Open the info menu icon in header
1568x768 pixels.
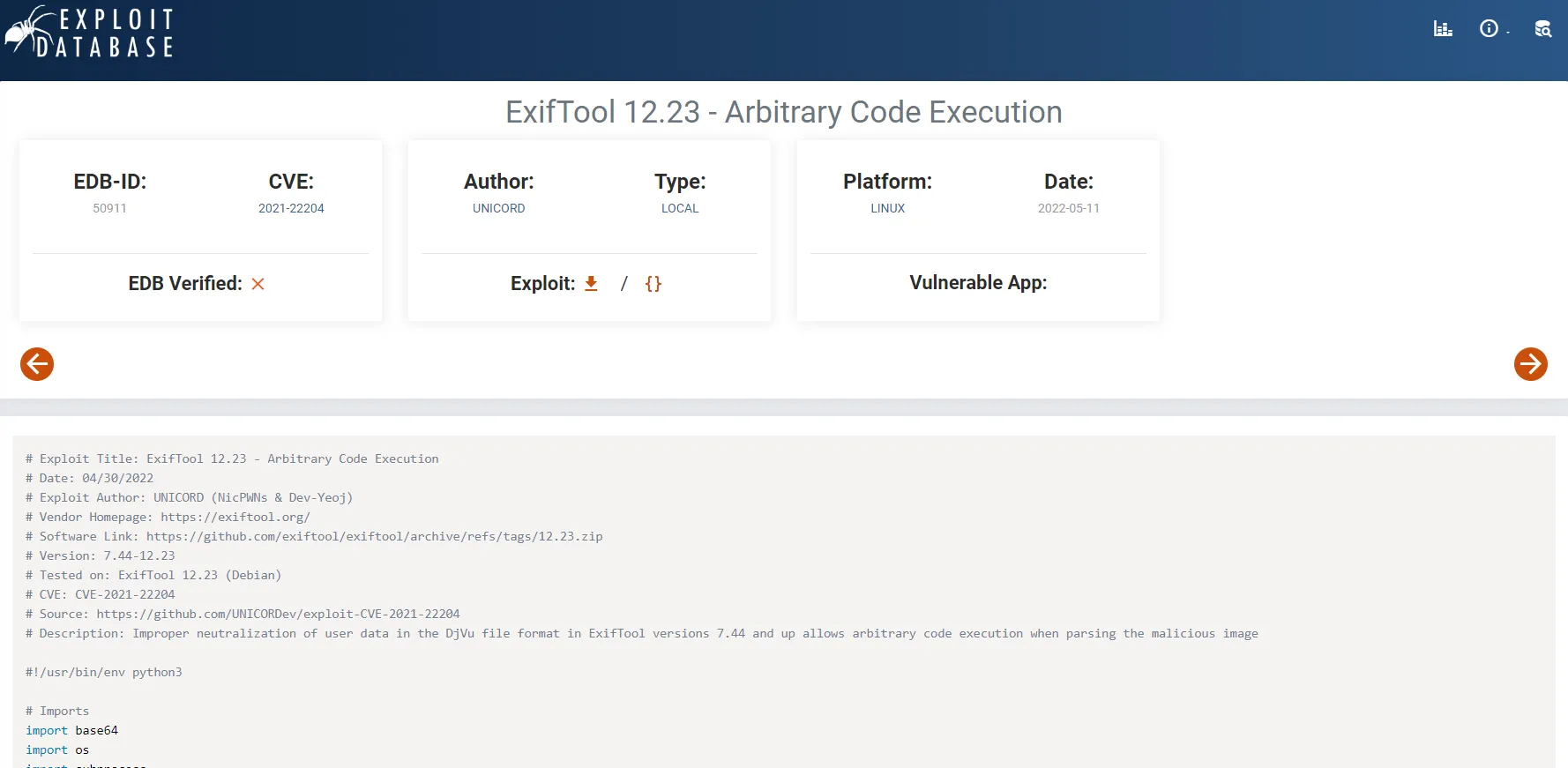coord(1490,29)
